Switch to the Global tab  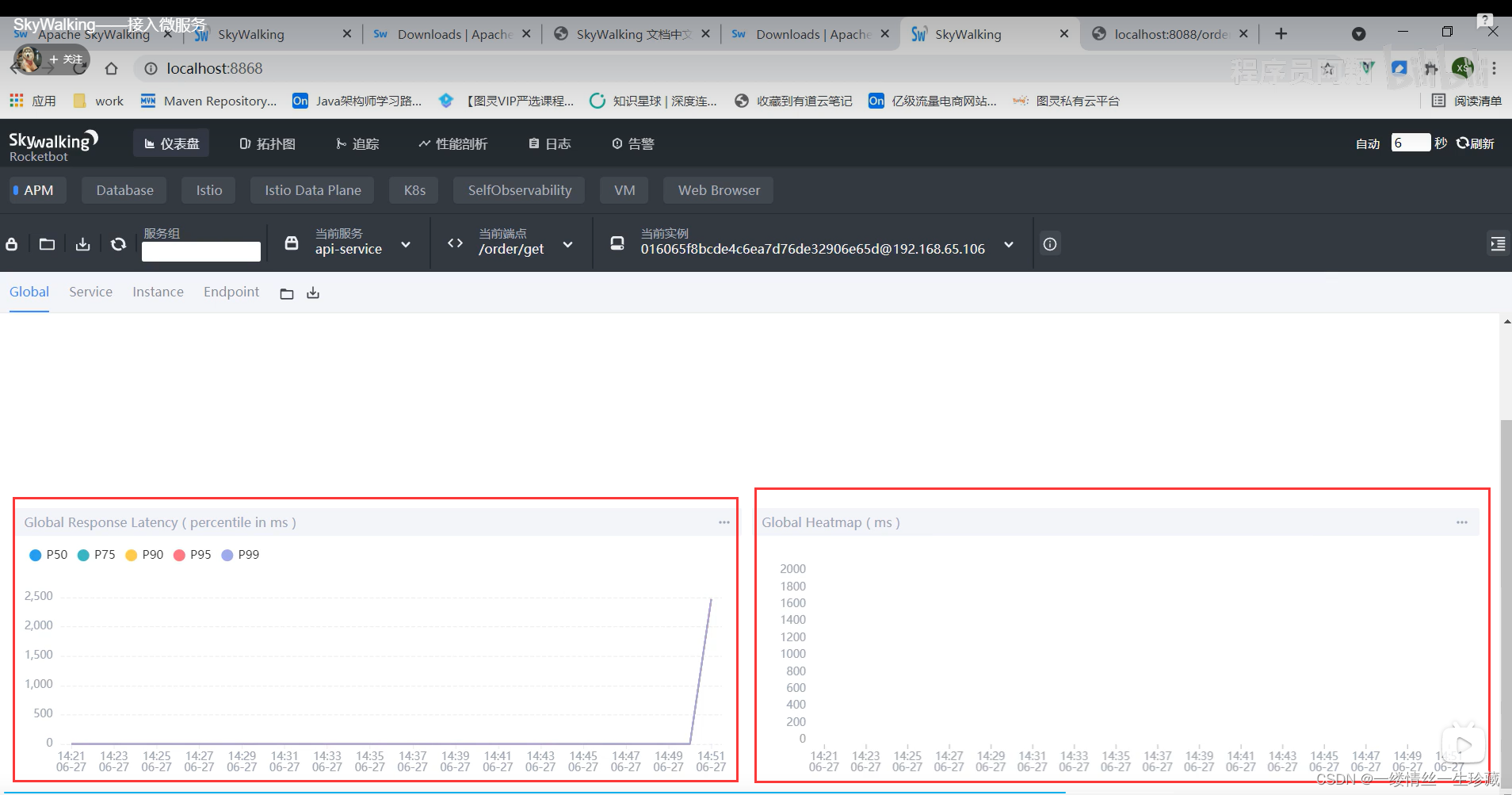29,292
